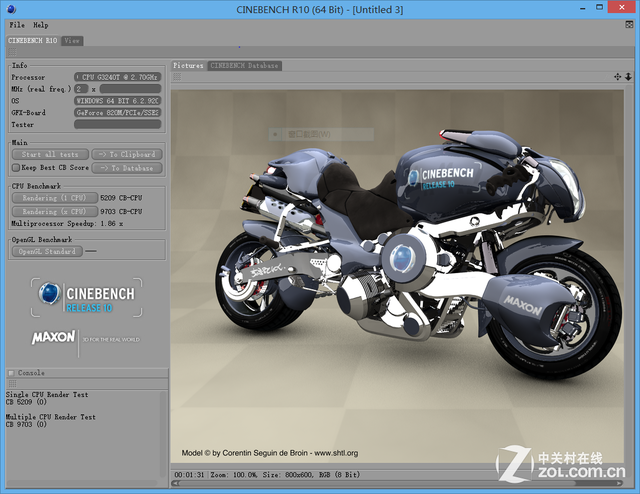This screenshot has height=494, width=640.
Task: Click the MAXON logo
Action: [53, 337]
